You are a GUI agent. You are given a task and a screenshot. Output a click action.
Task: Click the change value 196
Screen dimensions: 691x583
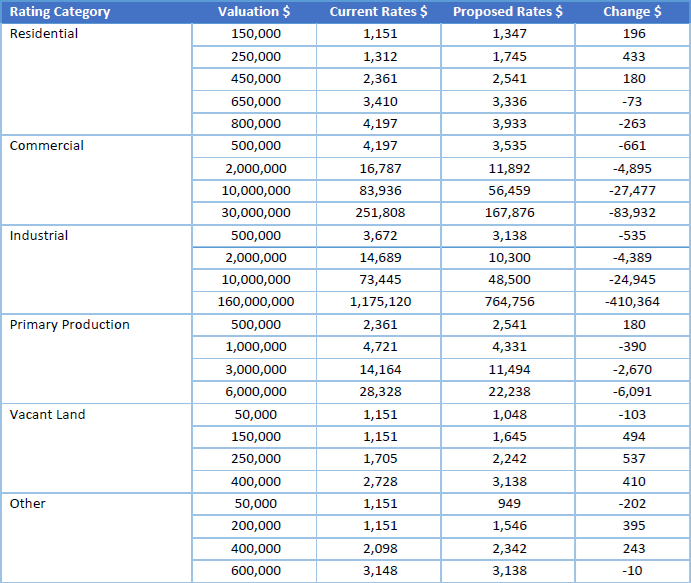(634, 34)
